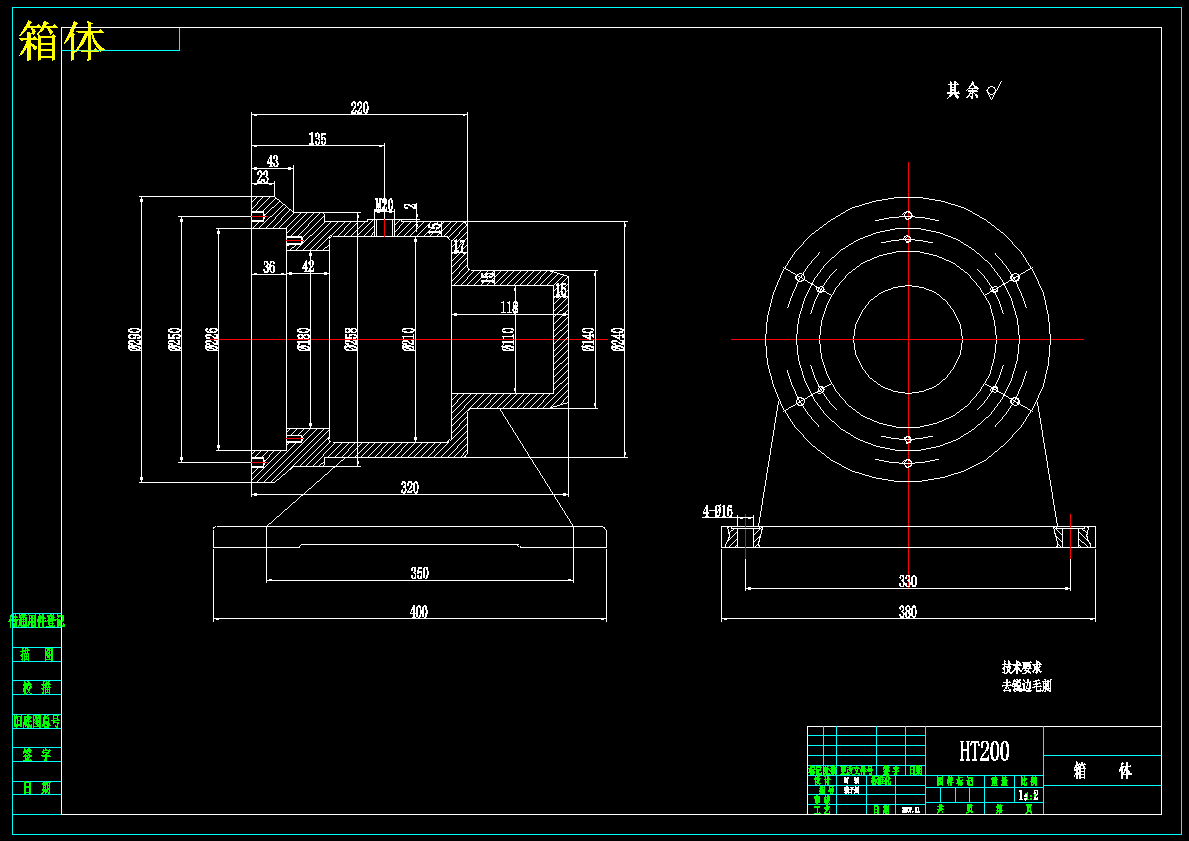
Task: Click the 4-Ø16 hole callout
Action: pos(717,512)
